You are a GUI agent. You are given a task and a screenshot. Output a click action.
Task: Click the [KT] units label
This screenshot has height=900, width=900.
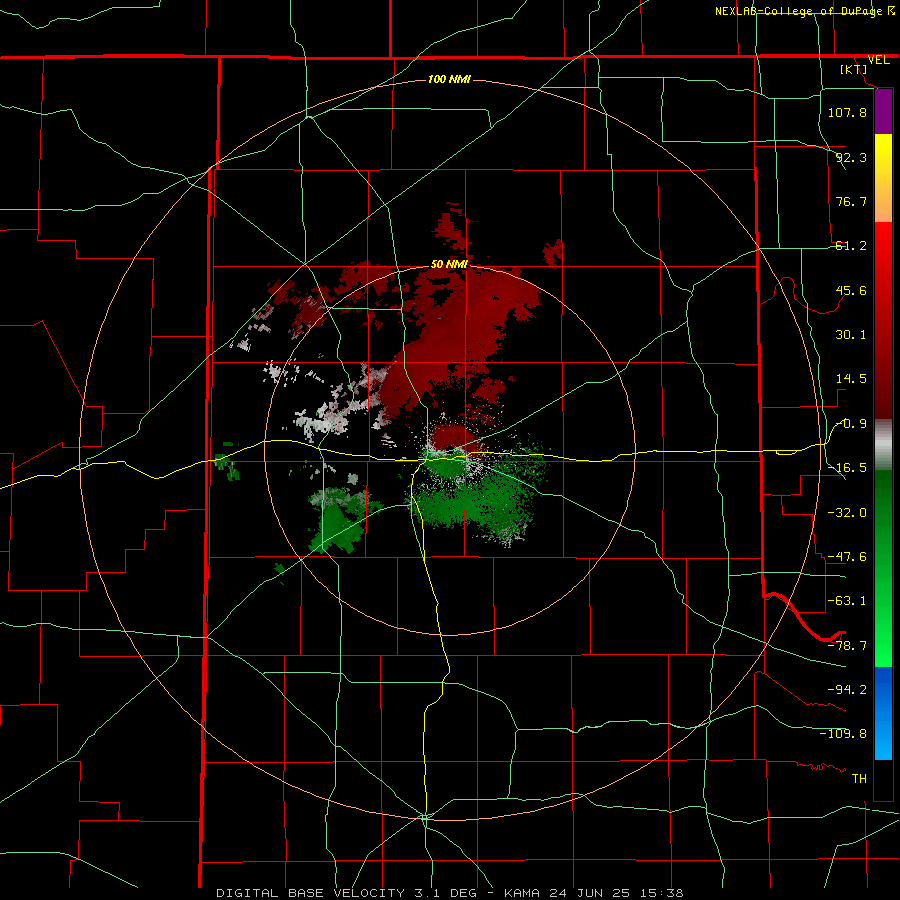854,69
